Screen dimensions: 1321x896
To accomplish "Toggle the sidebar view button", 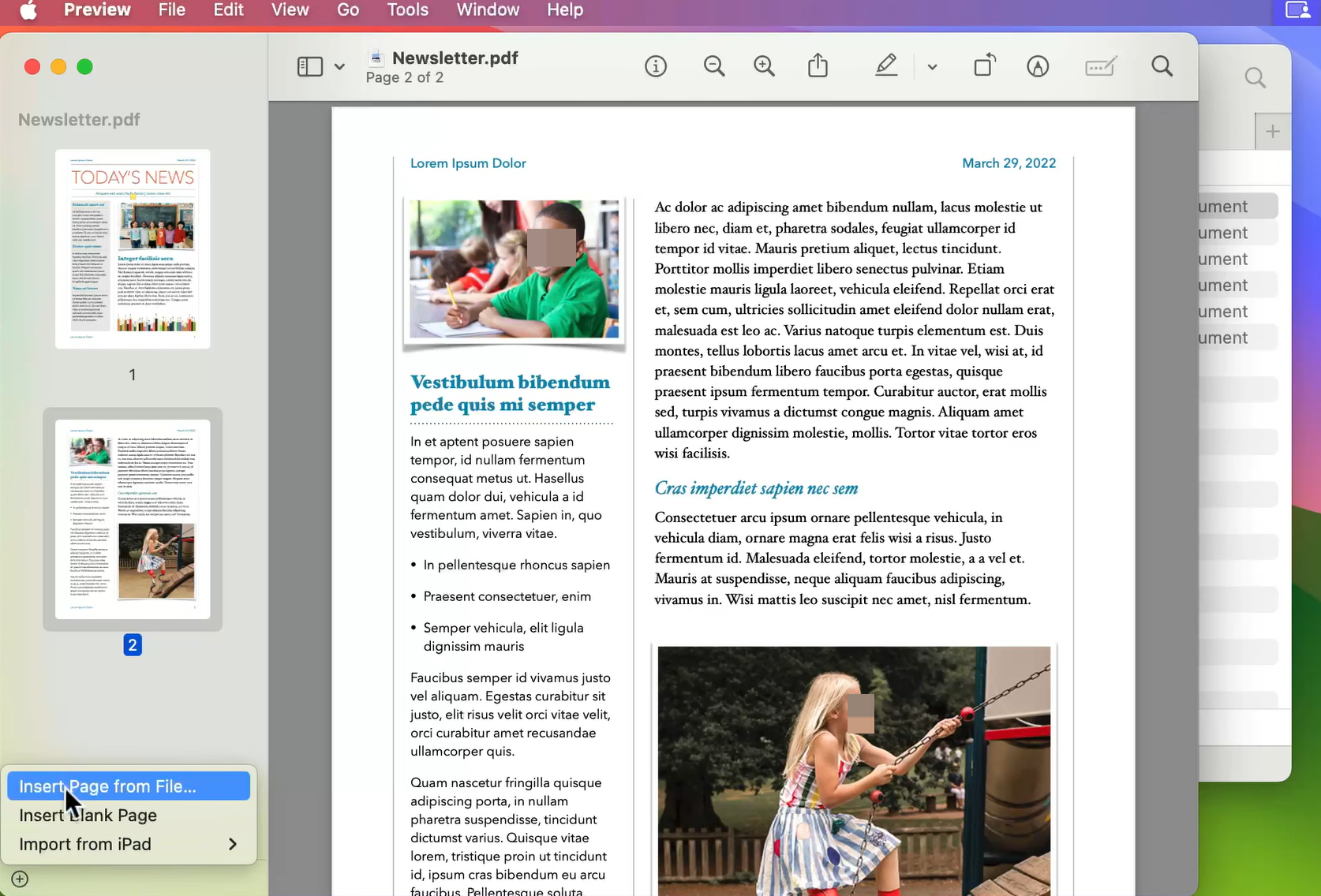I will tap(310, 66).
